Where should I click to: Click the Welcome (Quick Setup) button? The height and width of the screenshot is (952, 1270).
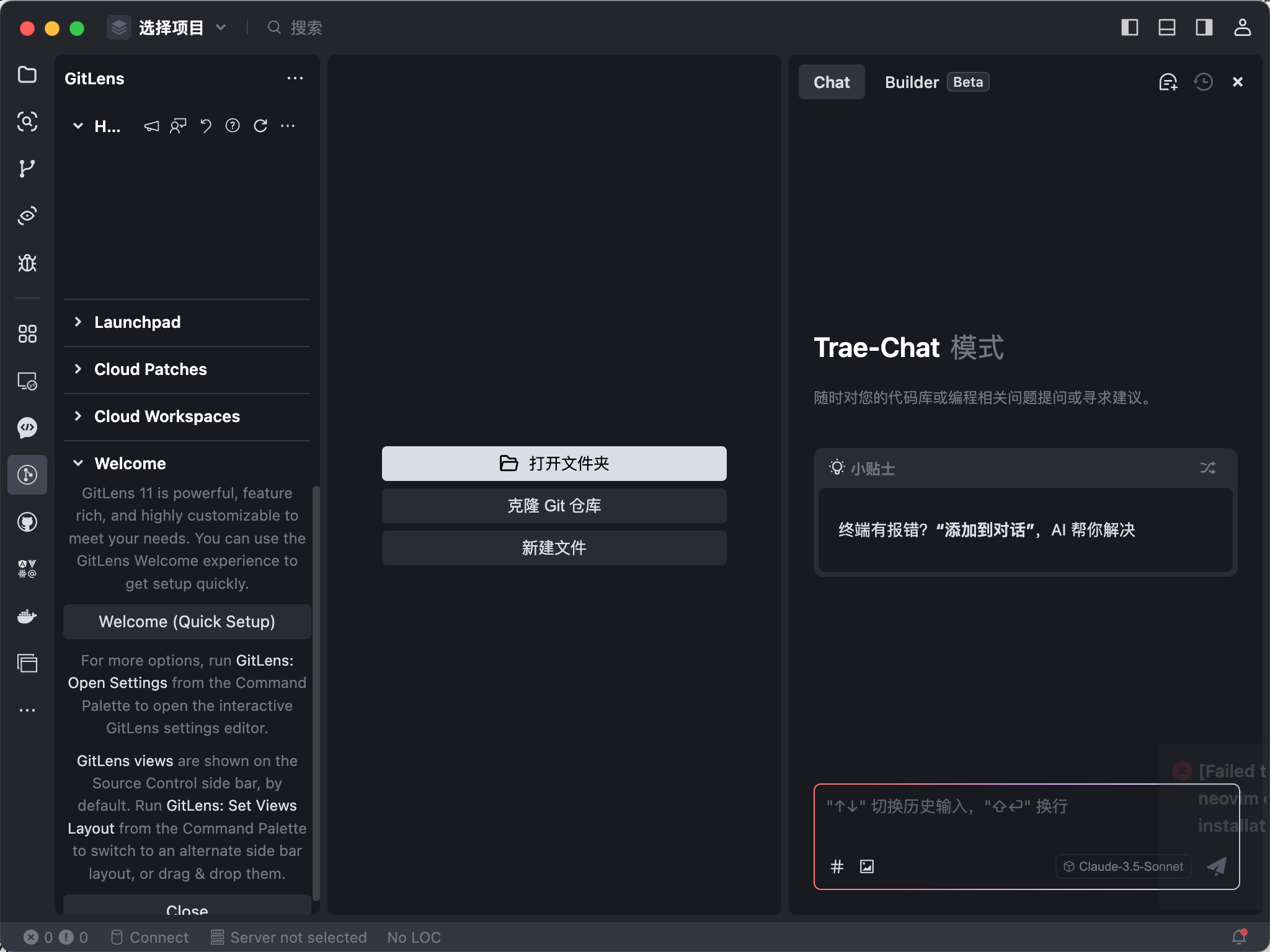point(187,622)
